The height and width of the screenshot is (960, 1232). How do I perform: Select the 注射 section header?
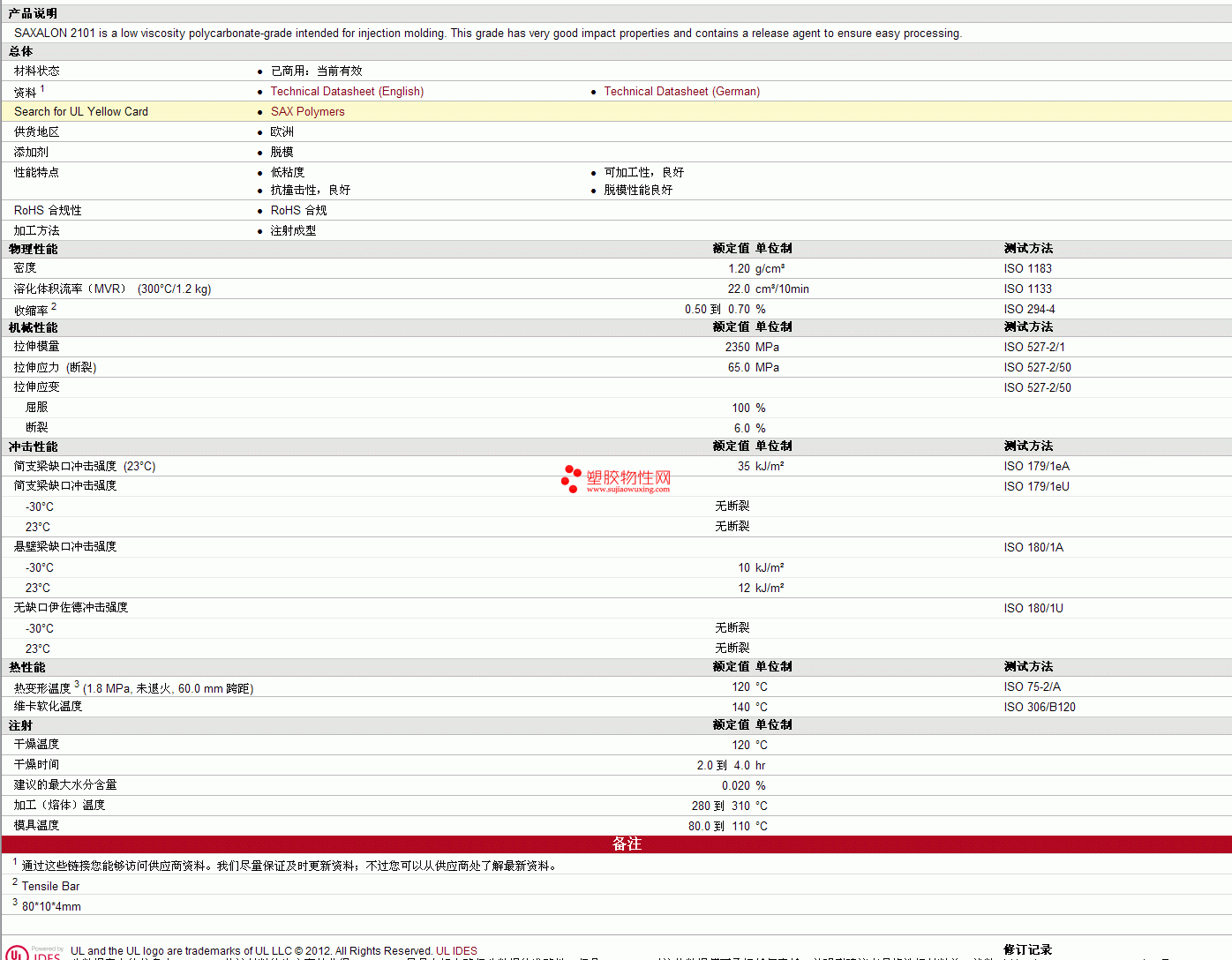[x=20, y=725]
